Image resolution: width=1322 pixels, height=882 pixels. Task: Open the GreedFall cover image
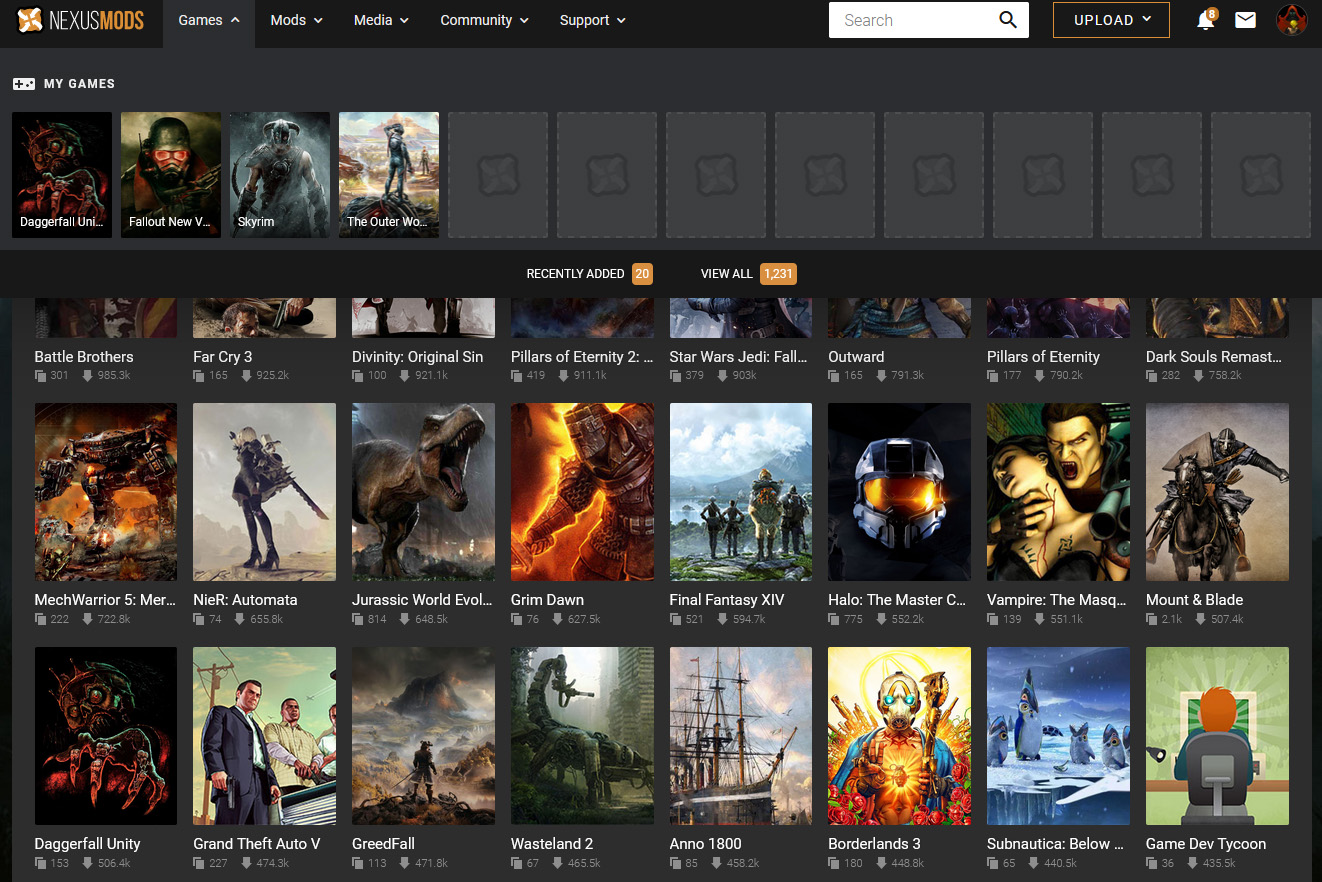(423, 736)
